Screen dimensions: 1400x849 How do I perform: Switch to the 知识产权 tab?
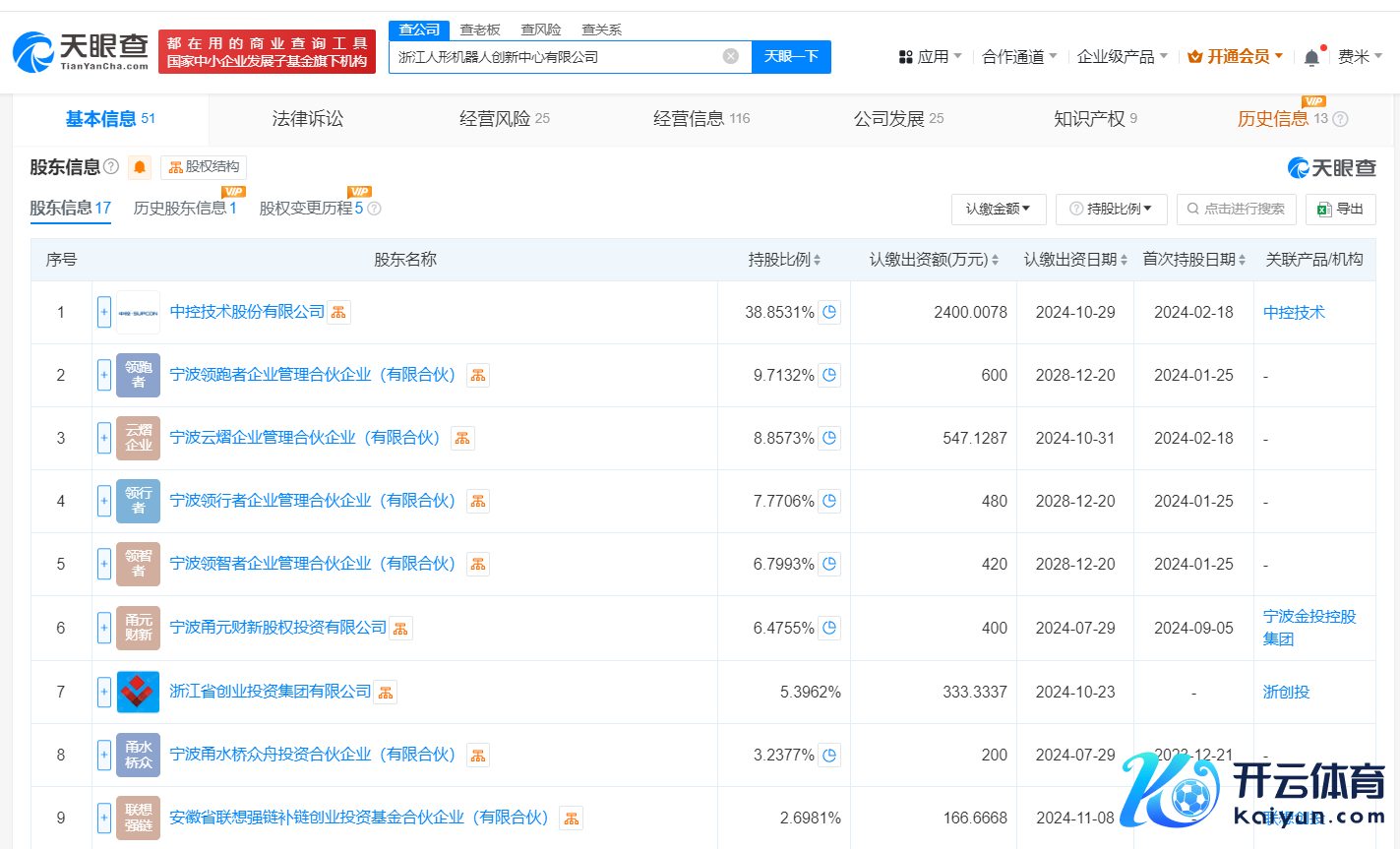click(1094, 119)
